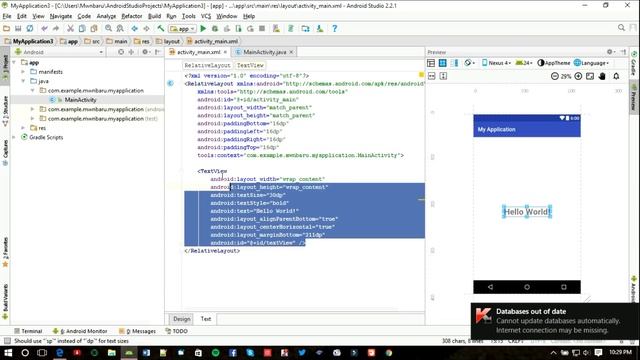
Task: Open the VCS menu
Action: [206, 16]
